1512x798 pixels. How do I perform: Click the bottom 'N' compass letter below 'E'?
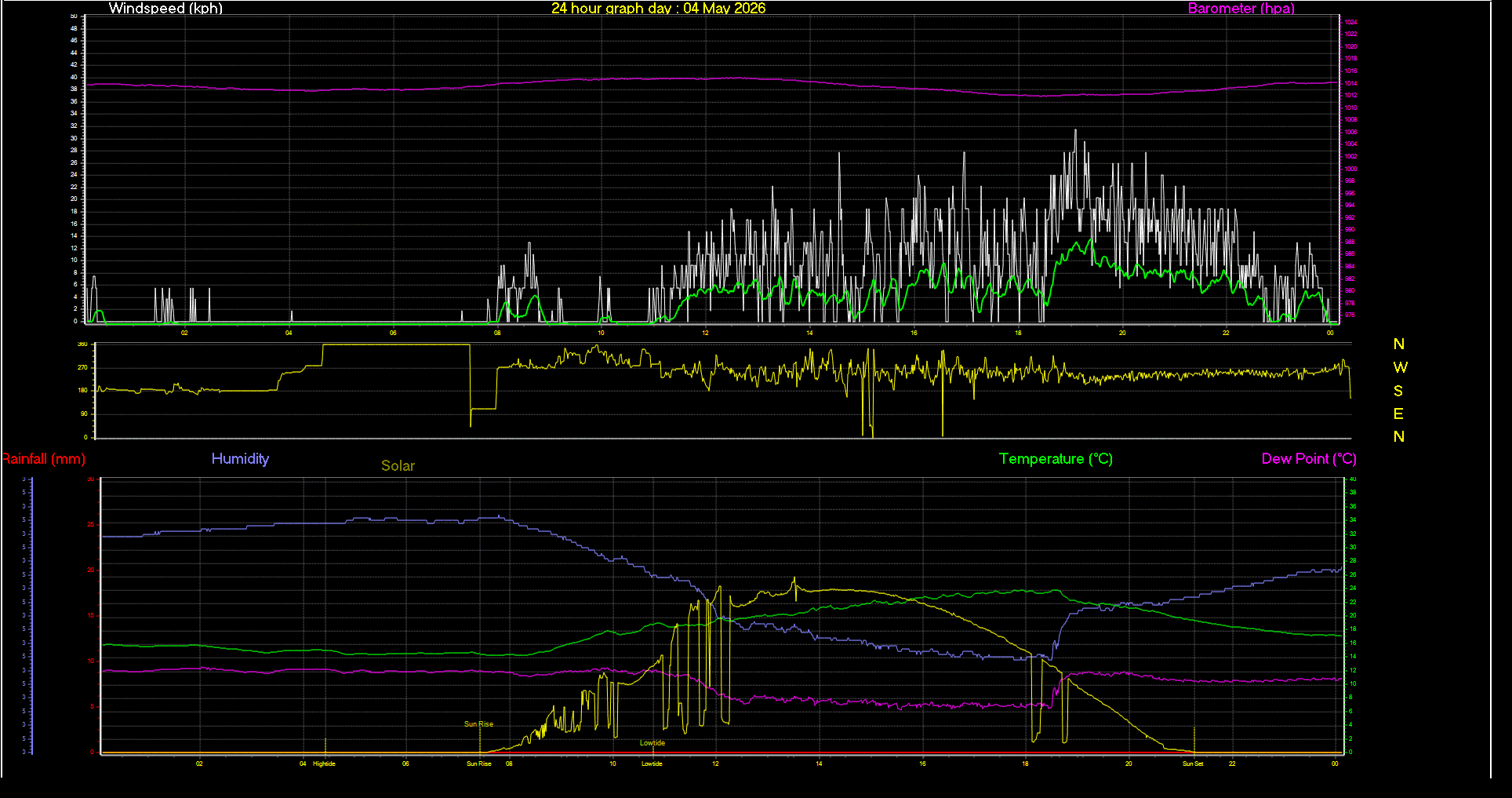click(x=1399, y=437)
